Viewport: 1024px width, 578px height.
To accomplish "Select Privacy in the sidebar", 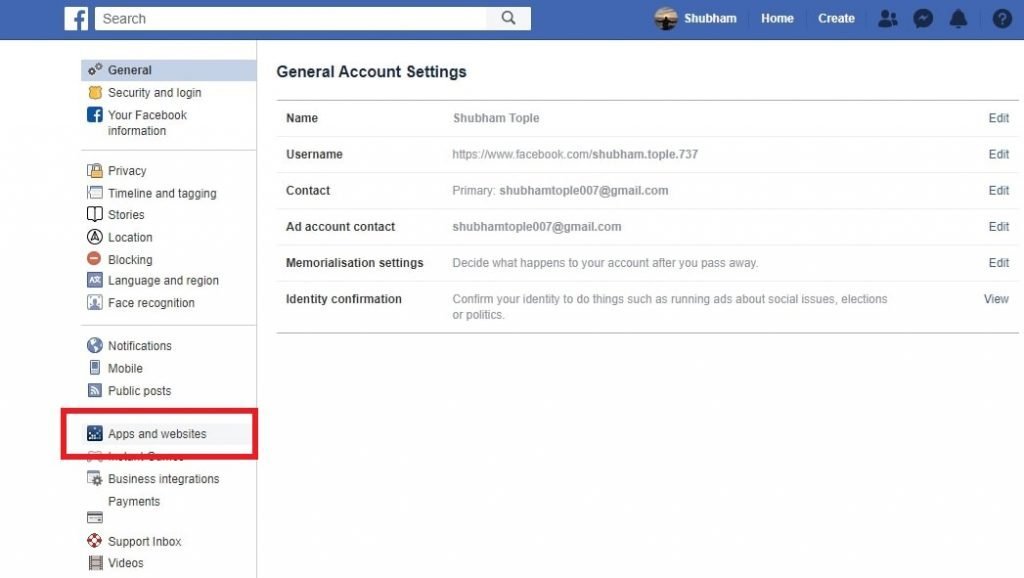I will coord(127,171).
